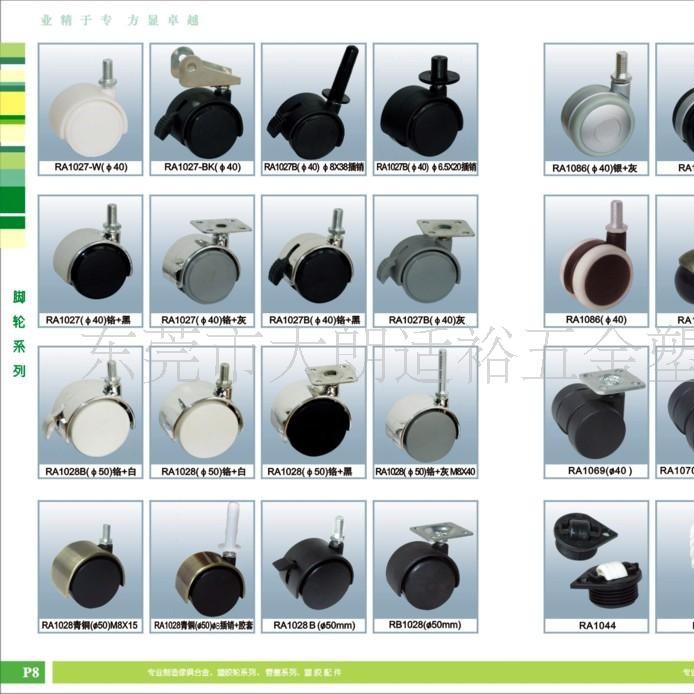Click caption 'RA1027(φ40)铬+灰'
Image resolution: width=694 pixels, height=694 pixels.
(x=203, y=320)
